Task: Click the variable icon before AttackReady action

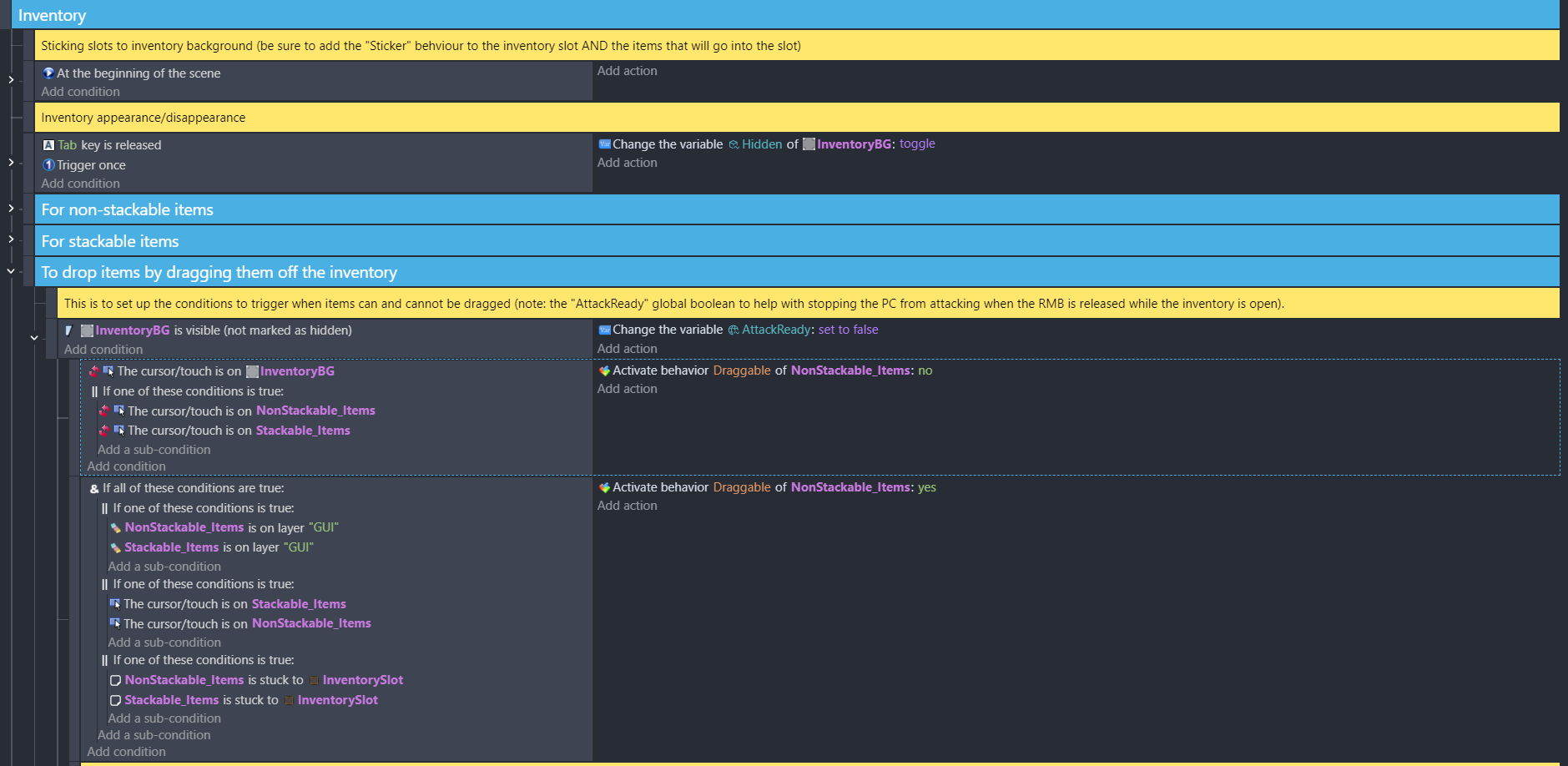Action: coord(605,330)
